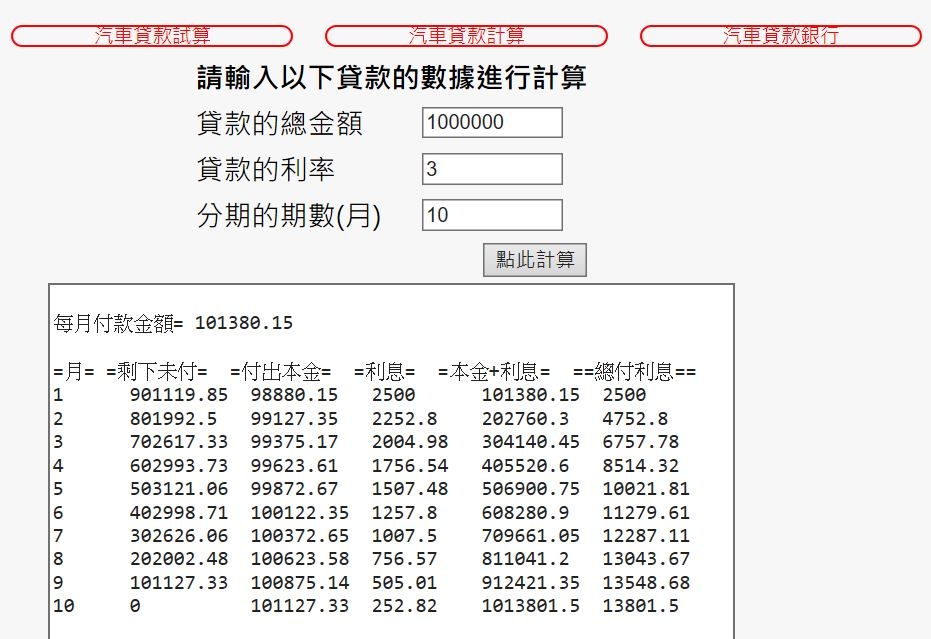
Task: Click the 901119.85 remaining balance value
Action: [179, 395]
